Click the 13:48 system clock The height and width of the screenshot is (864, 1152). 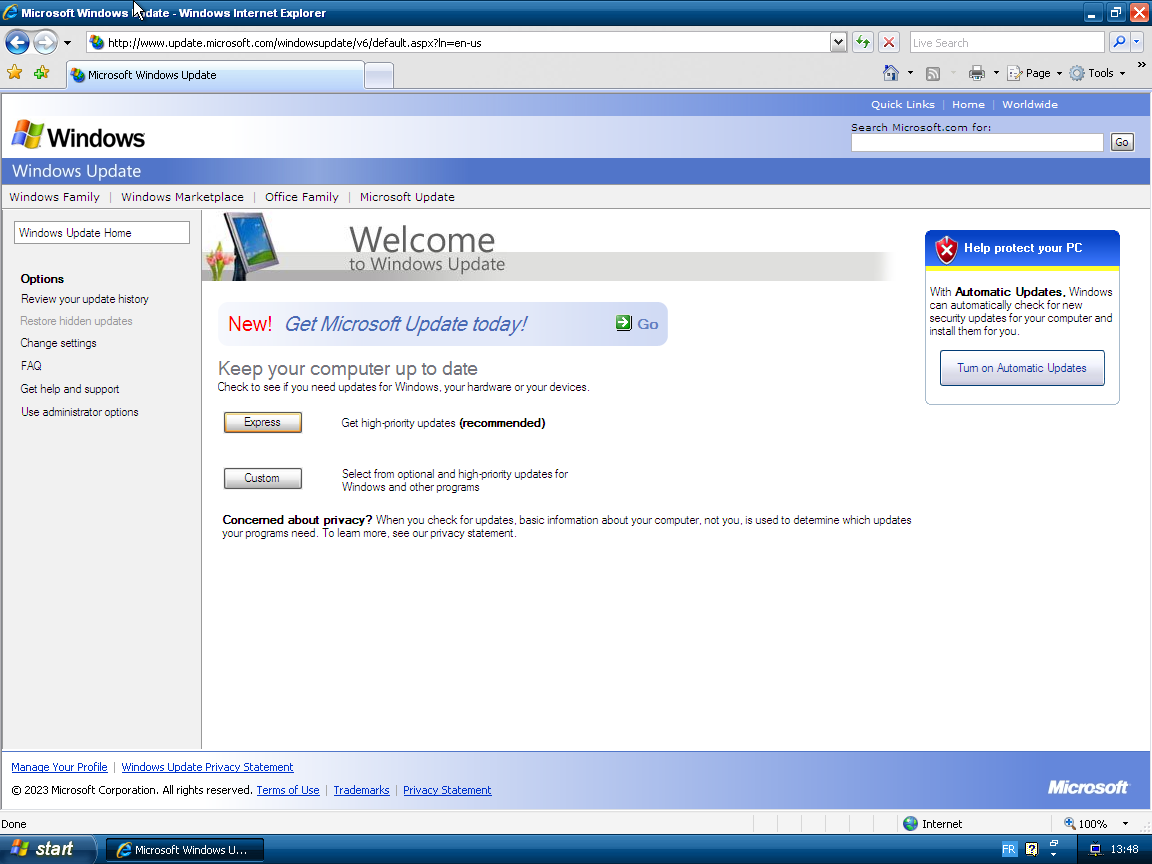point(1125,850)
